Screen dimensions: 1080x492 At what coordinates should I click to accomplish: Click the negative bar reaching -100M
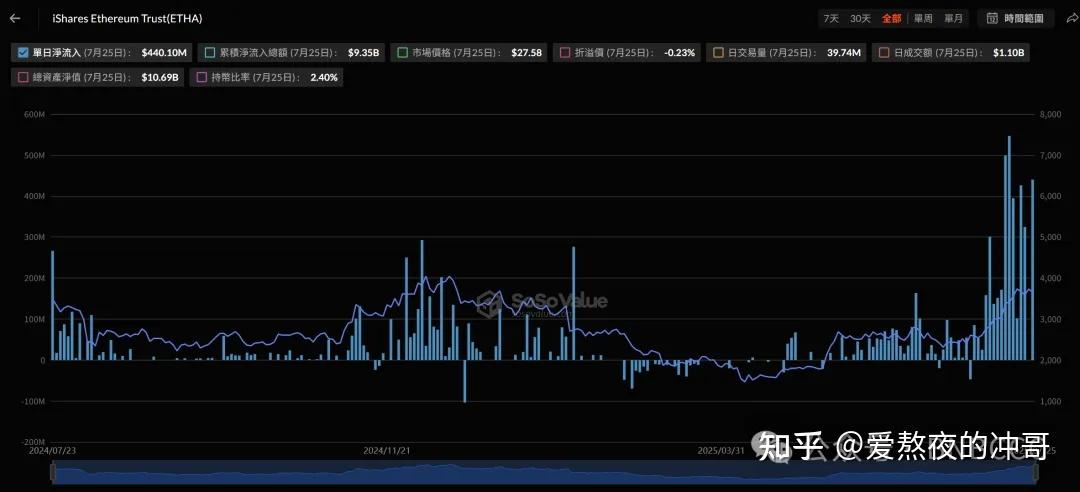pos(465,381)
